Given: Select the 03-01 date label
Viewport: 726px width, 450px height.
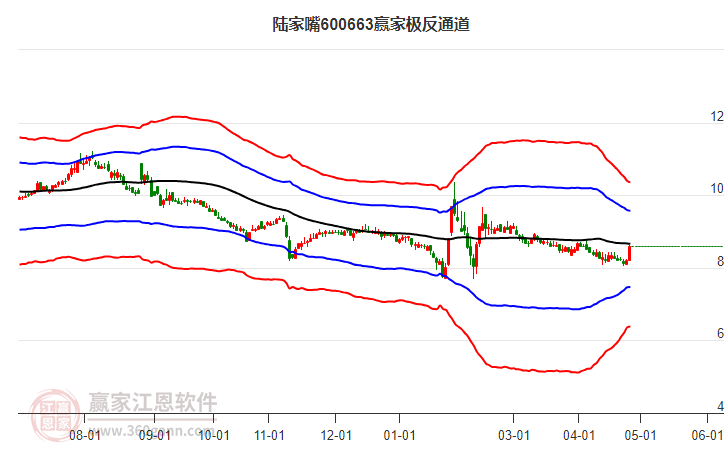Looking at the screenshot, I should coord(513,435).
